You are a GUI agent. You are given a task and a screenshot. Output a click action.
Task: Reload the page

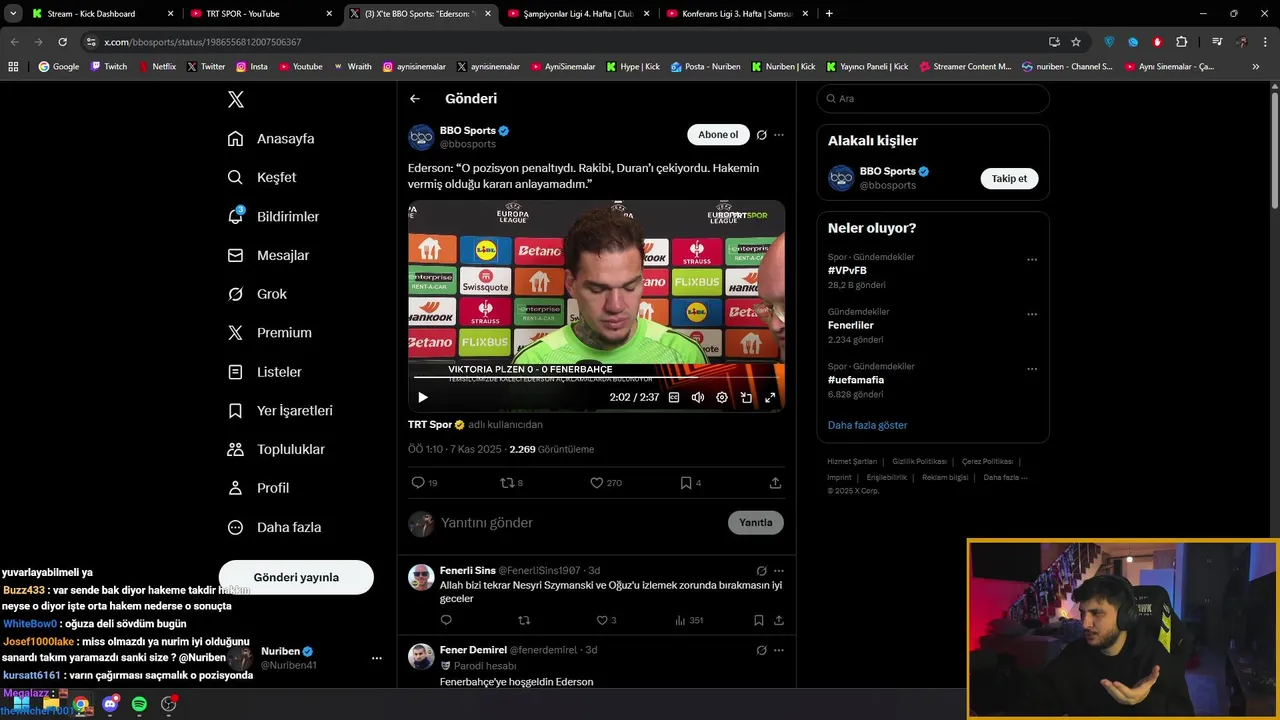click(63, 42)
